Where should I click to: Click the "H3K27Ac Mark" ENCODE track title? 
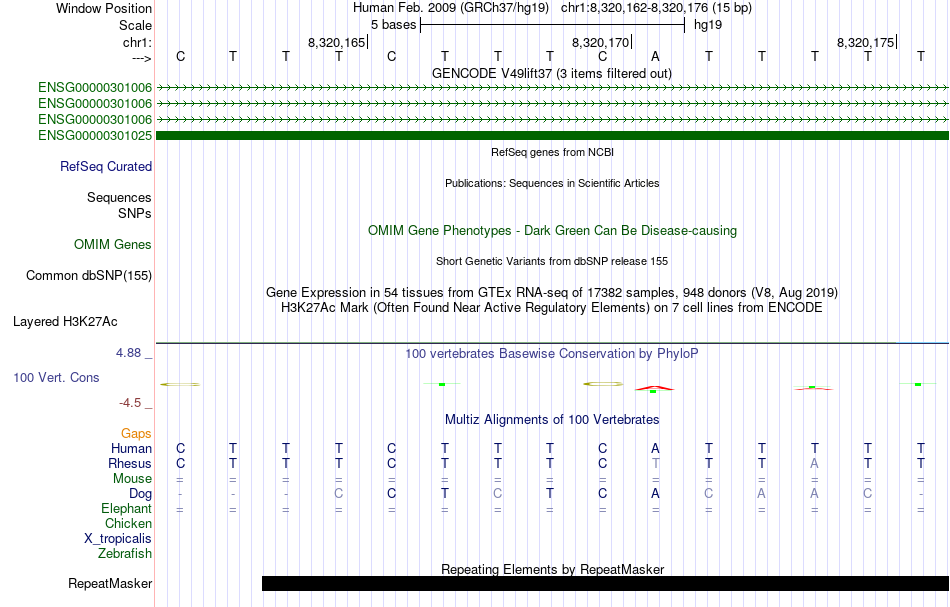tap(552, 308)
